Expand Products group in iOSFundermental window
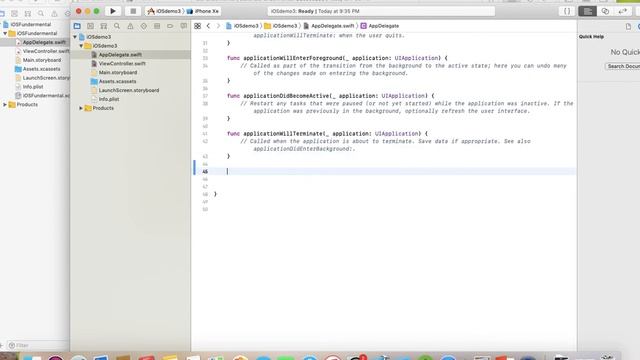640x360 pixels. click(x=5, y=104)
